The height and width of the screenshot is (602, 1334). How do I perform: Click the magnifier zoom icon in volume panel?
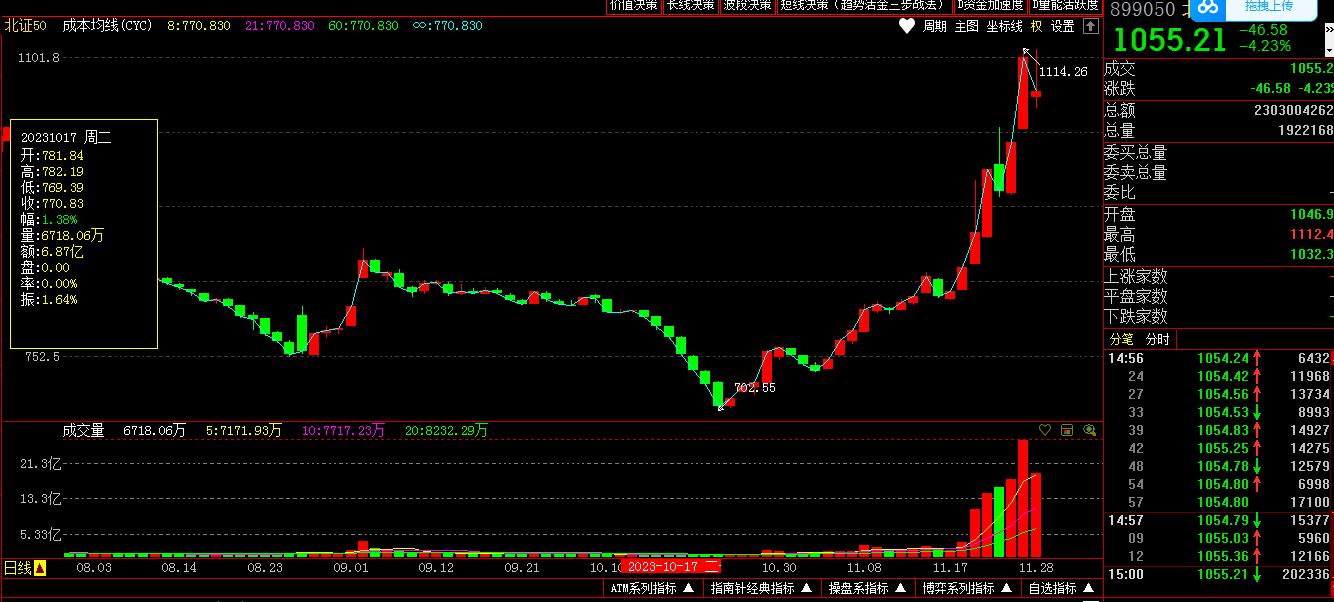(1089, 430)
